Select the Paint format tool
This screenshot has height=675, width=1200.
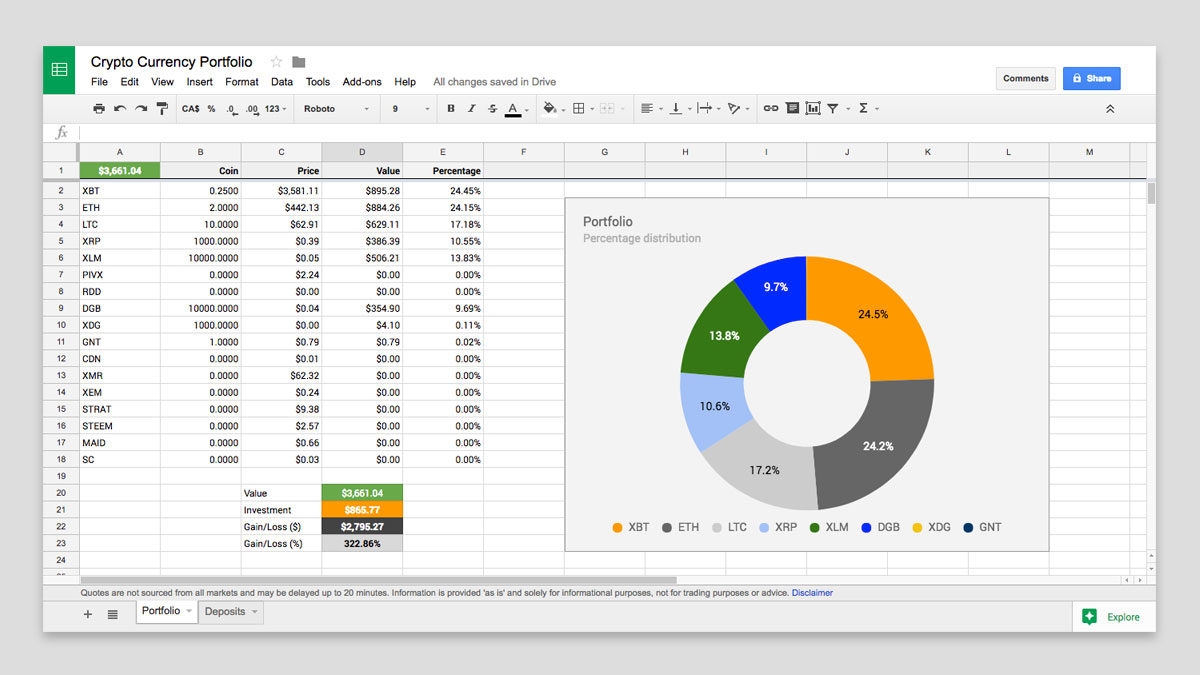pos(160,108)
